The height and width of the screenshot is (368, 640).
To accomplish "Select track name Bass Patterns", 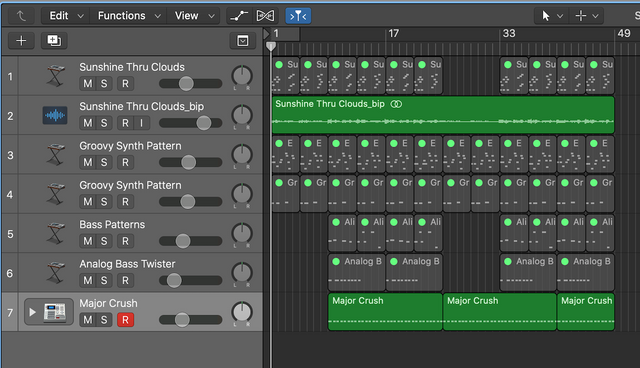I will [x=112, y=225].
